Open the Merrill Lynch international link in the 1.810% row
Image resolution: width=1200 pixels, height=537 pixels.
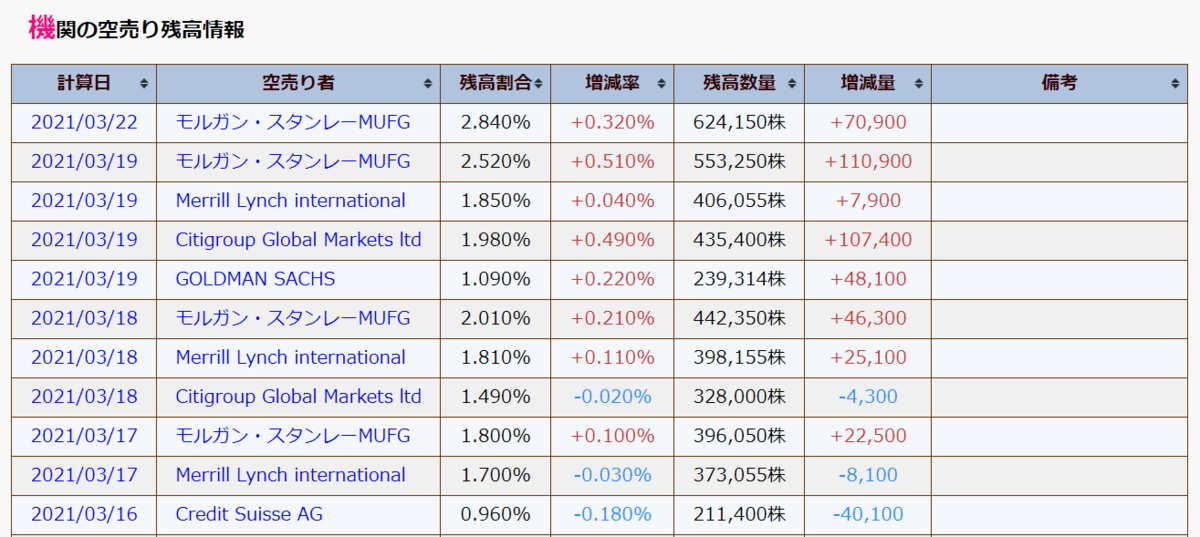pyautogui.click(x=291, y=357)
